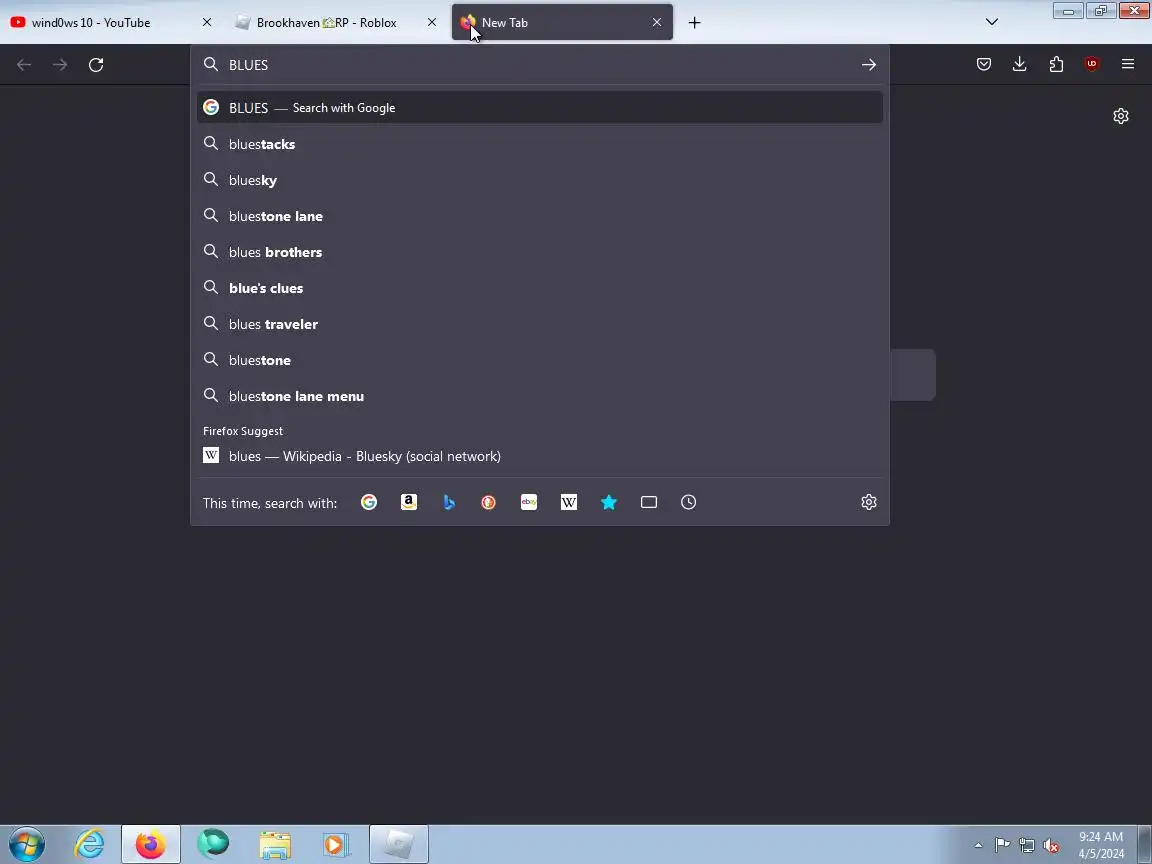
Task: Open Pocket save icon in toolbar
Action: pyautogui.click(x=984, y=65)
